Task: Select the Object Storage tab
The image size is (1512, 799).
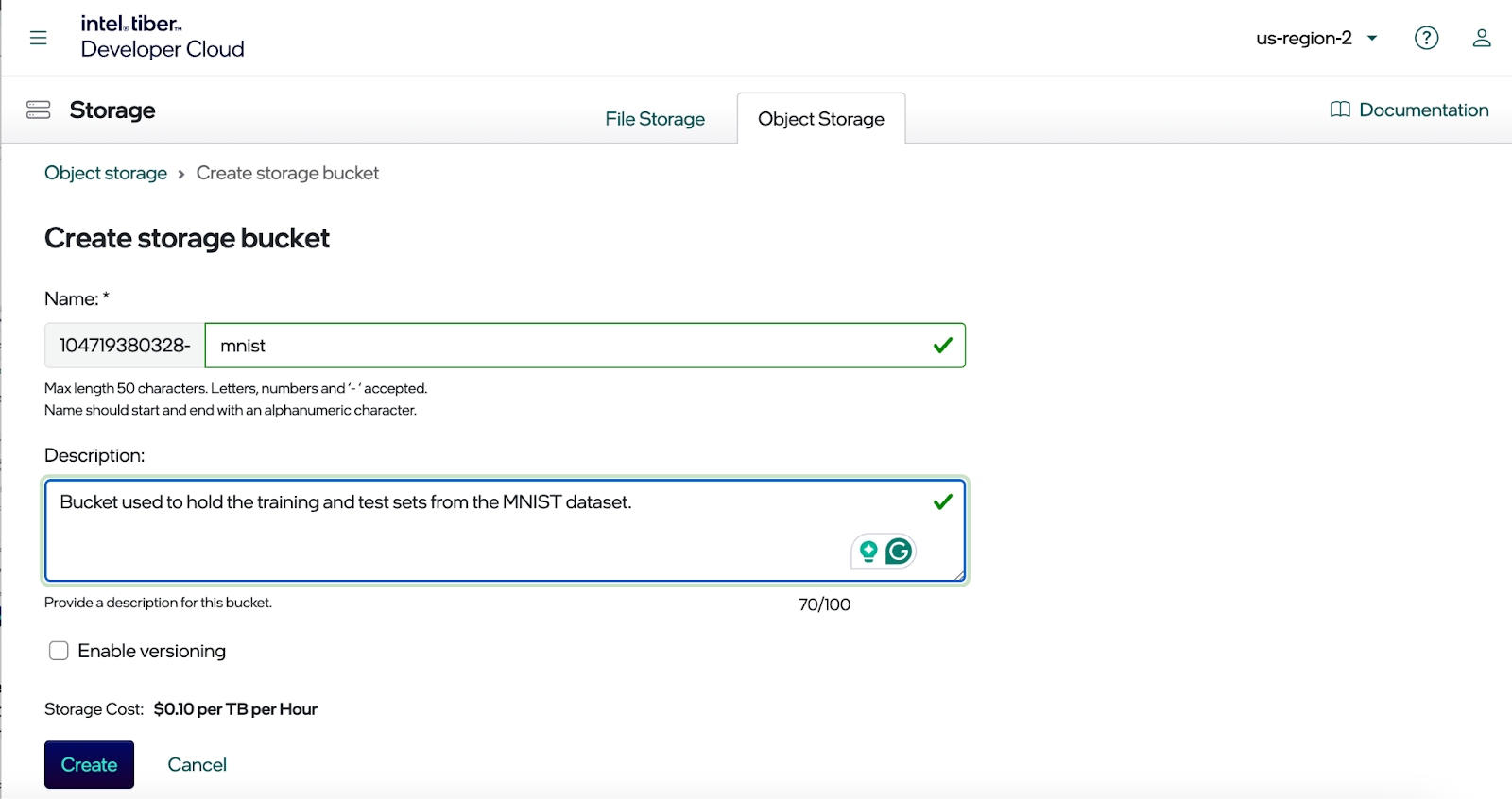Action: [x=820, y=119]
